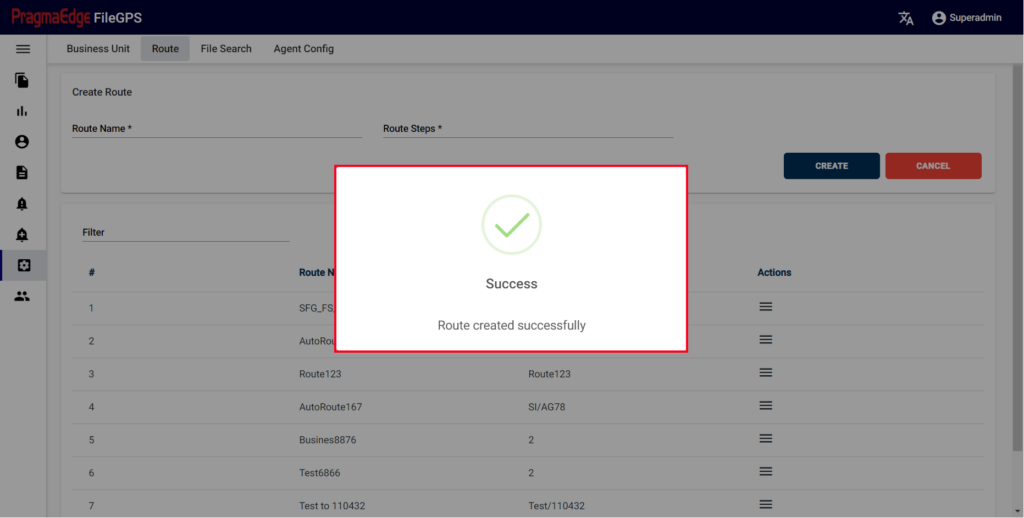The height and width of the screenshot is (518, 1024).
Task: Open the highlighted settings gear sidebar icon
Action: click(x=24, y=265)
